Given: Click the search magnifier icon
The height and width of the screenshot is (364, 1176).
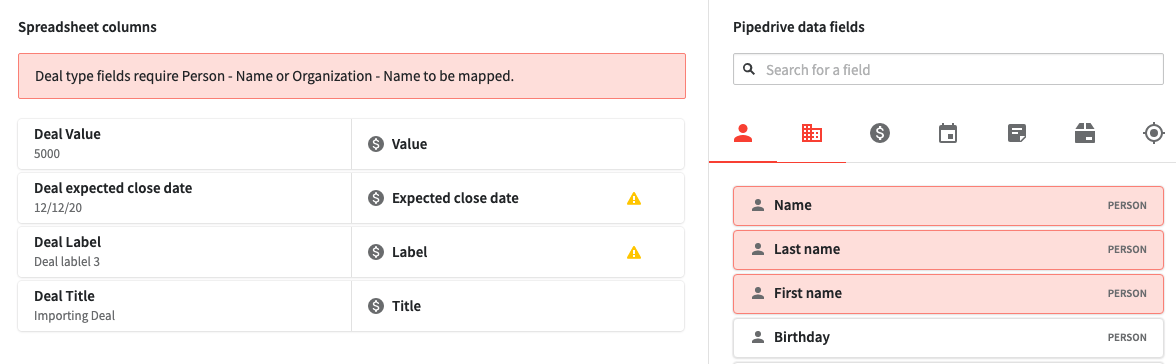Looking at the screenshot, I should click(748, 70).
